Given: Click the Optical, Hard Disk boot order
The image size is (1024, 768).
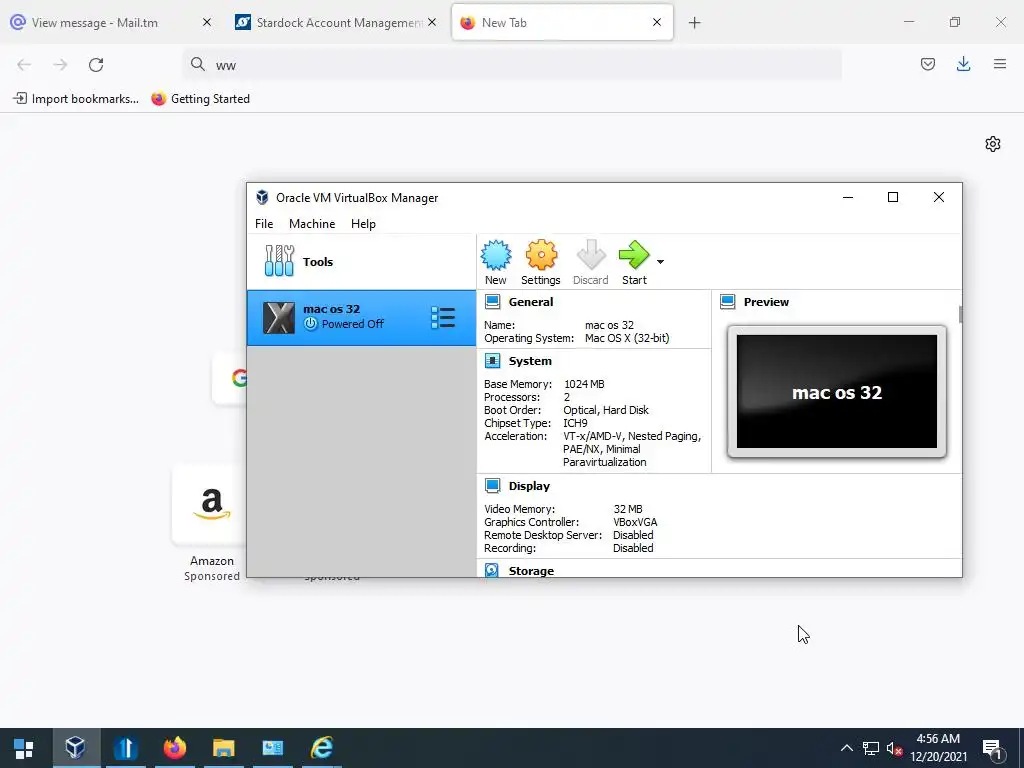Looking at the screenshot, I should (x=605, y=410).
